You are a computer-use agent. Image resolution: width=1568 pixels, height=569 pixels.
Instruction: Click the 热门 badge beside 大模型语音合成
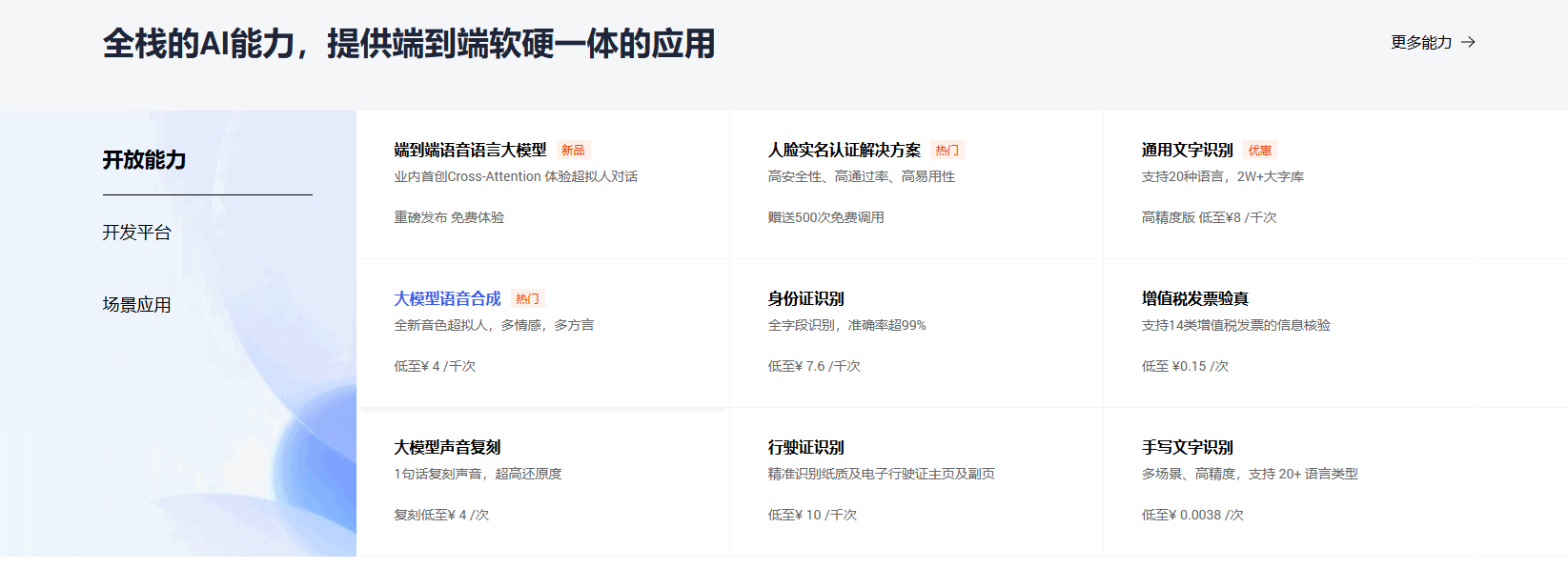tap(527, 298)
